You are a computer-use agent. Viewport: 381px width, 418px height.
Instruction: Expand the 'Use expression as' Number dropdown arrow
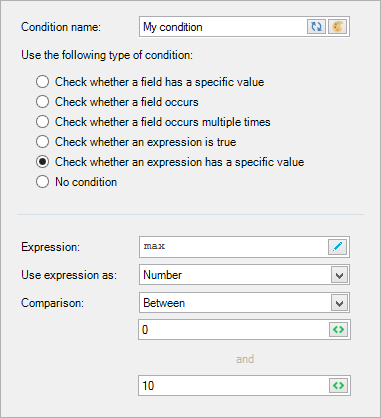[339, 275]
